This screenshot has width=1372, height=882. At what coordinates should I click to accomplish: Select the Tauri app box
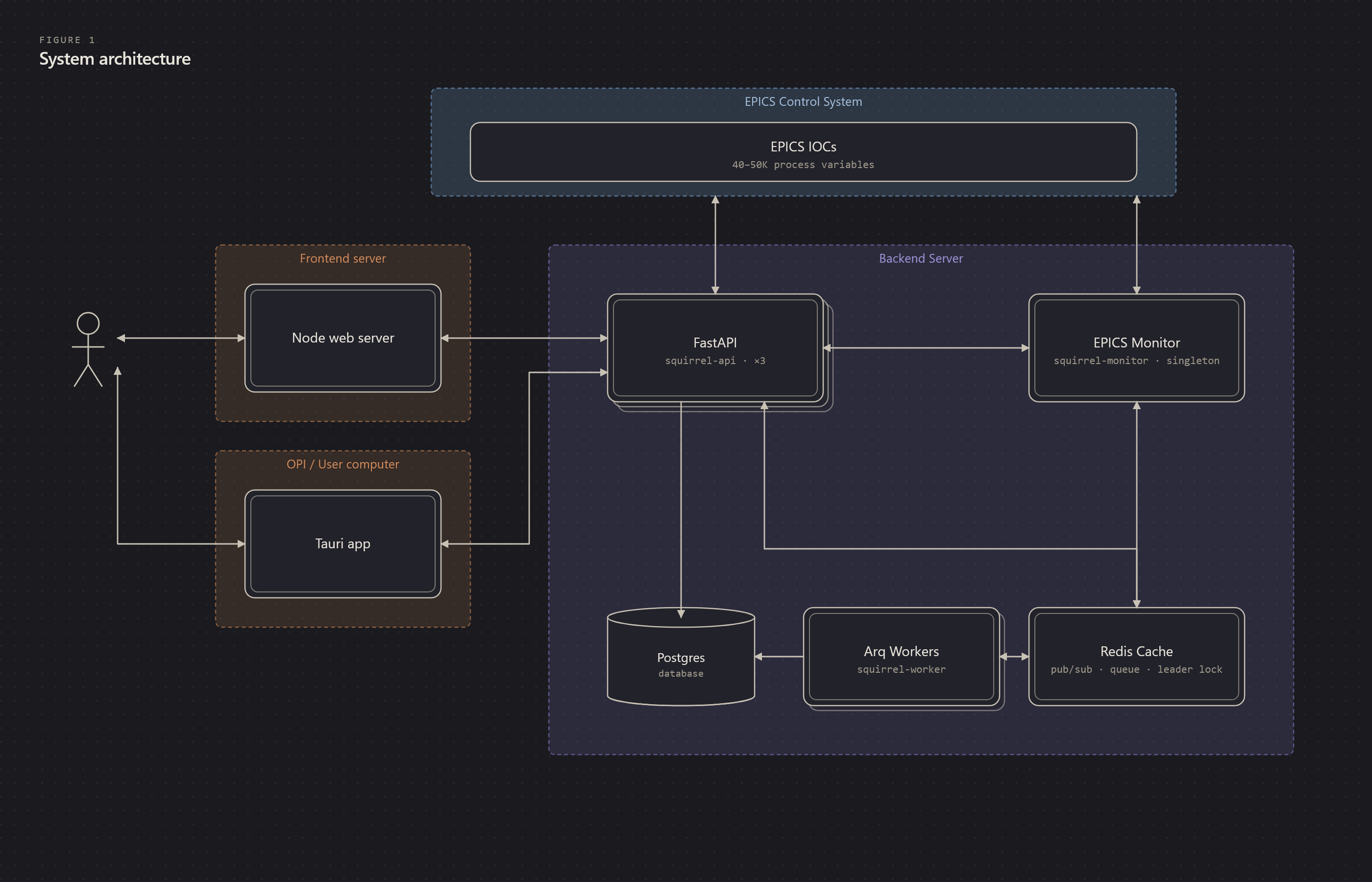click(343, 543)
